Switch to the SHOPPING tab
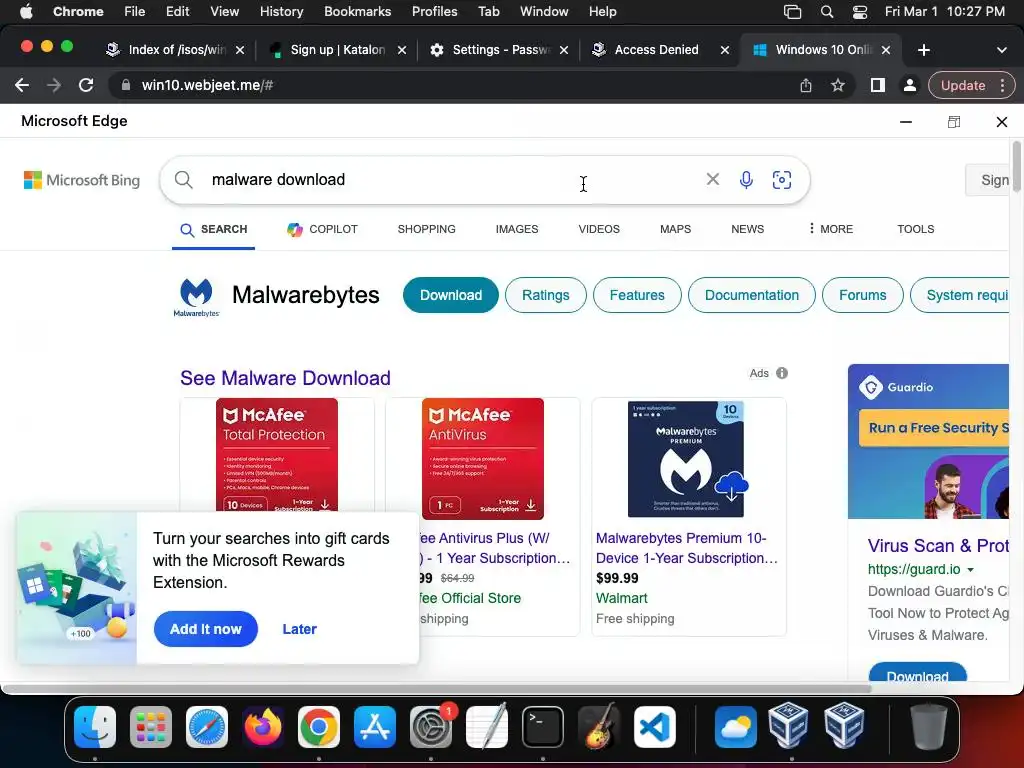 pyautogui.click(x=426, y=229)
